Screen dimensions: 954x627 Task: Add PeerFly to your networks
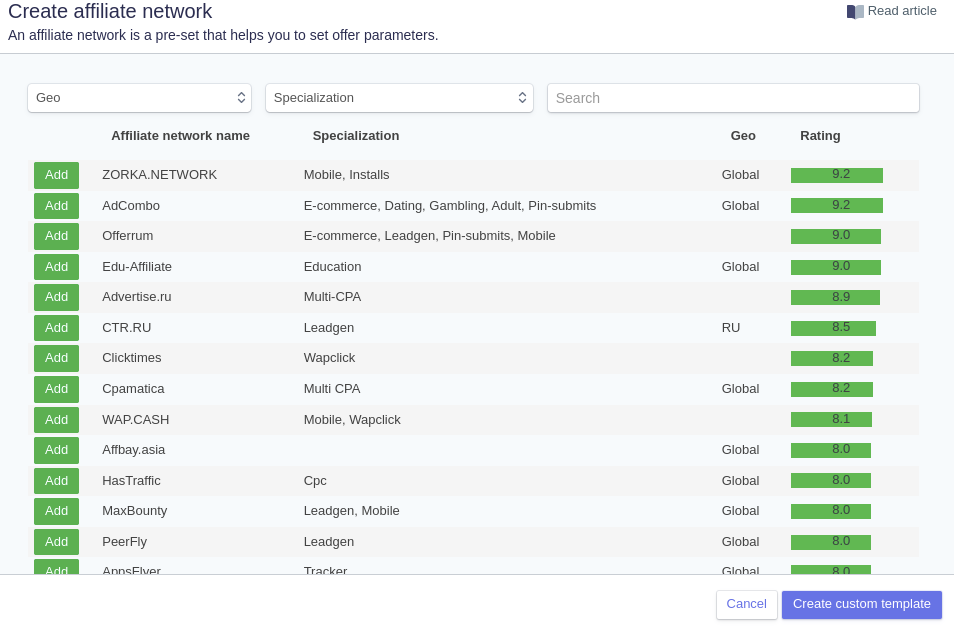point(56,542)
